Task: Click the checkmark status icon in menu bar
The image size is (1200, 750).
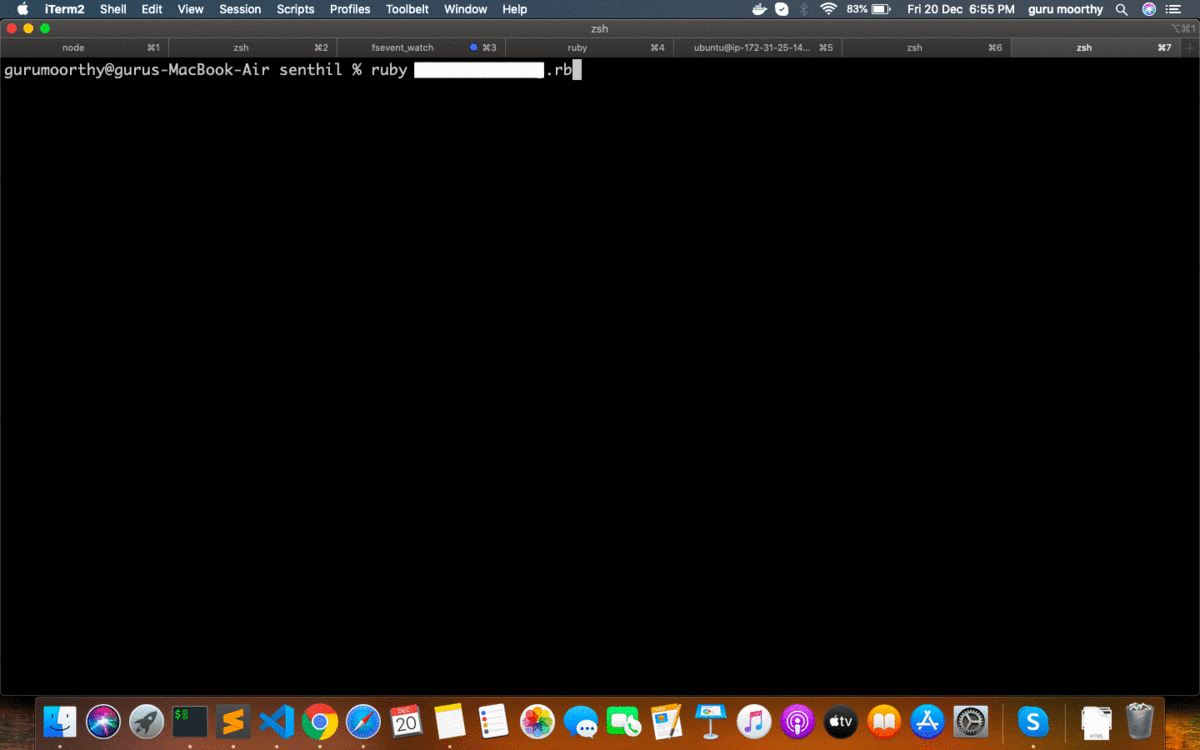Action: tap(782, 9)
